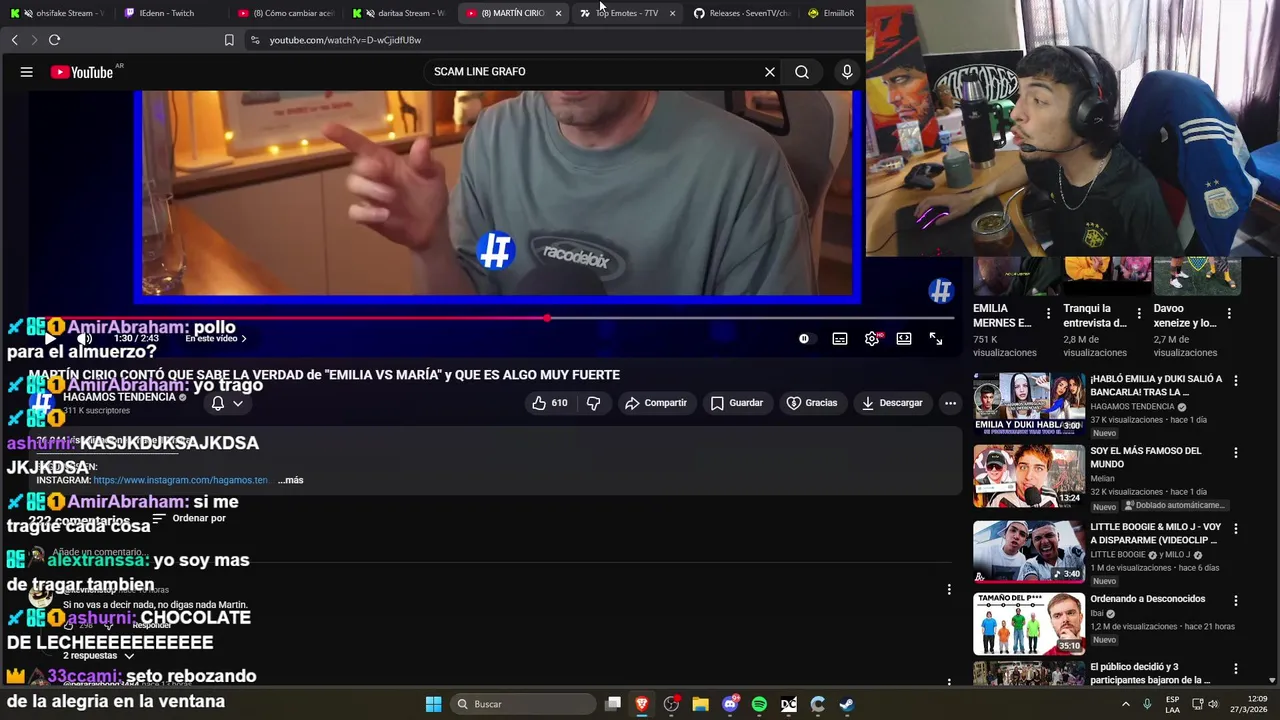Screen dimensions: 1280x720
Task: Open options for 'LITTLE BOOGIE & MILO J' video
Action: [x=1236, y=528]
